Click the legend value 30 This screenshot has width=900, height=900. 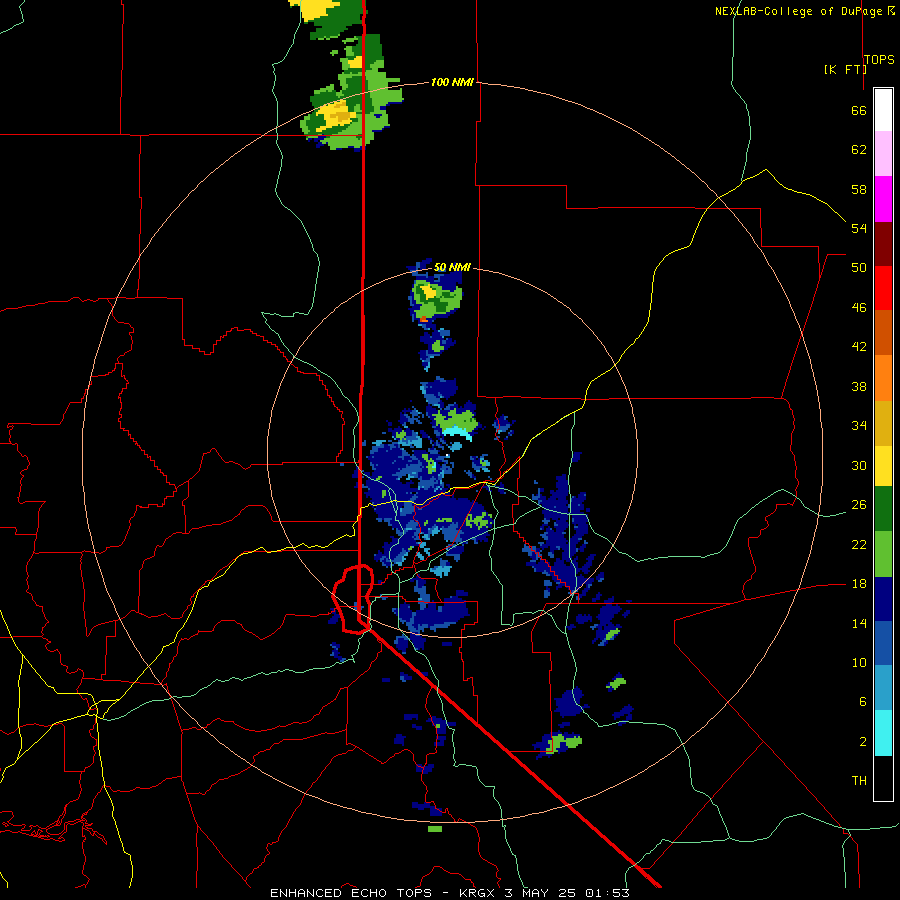pyautogui.click(x=859, y=465)
